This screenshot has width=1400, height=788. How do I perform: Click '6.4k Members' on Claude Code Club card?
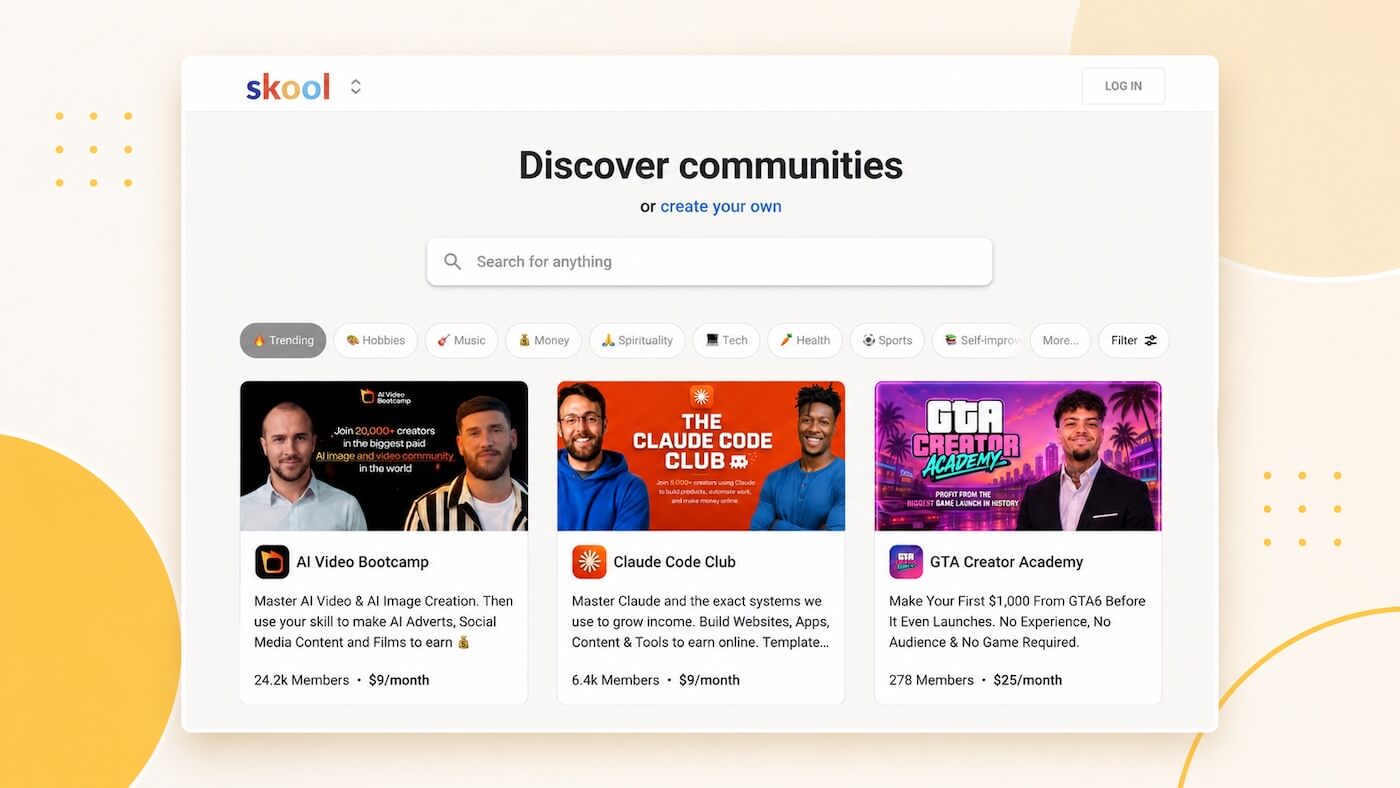click(x=616, y=680)
